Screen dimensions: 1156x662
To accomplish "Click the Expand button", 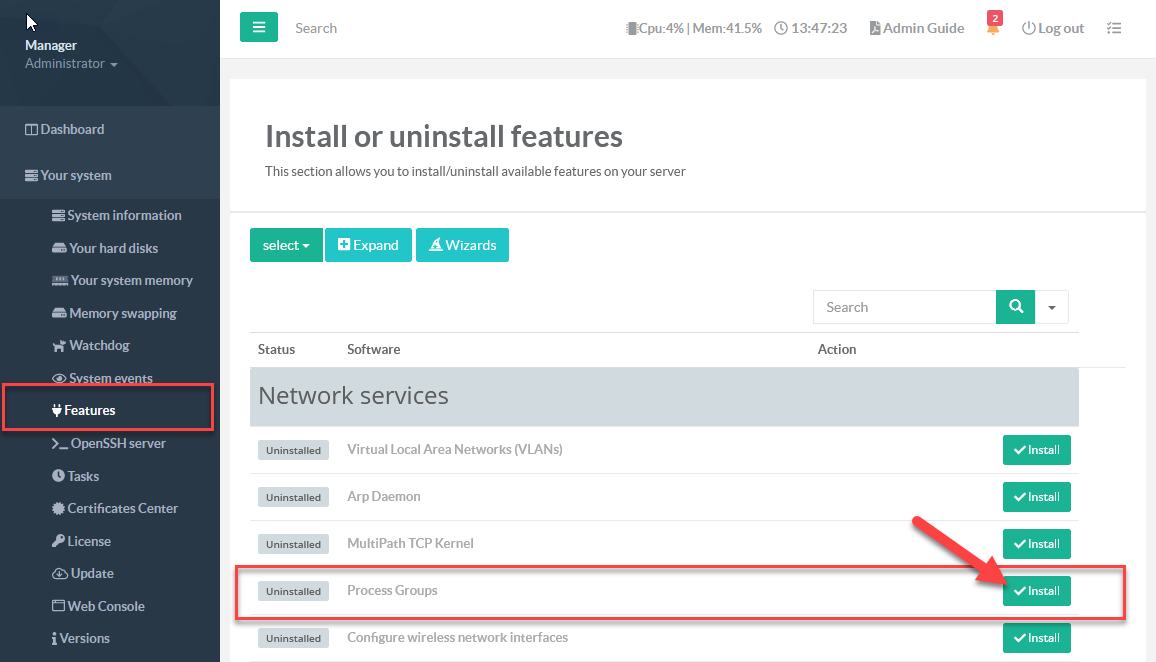I will (x=368, y=245).
